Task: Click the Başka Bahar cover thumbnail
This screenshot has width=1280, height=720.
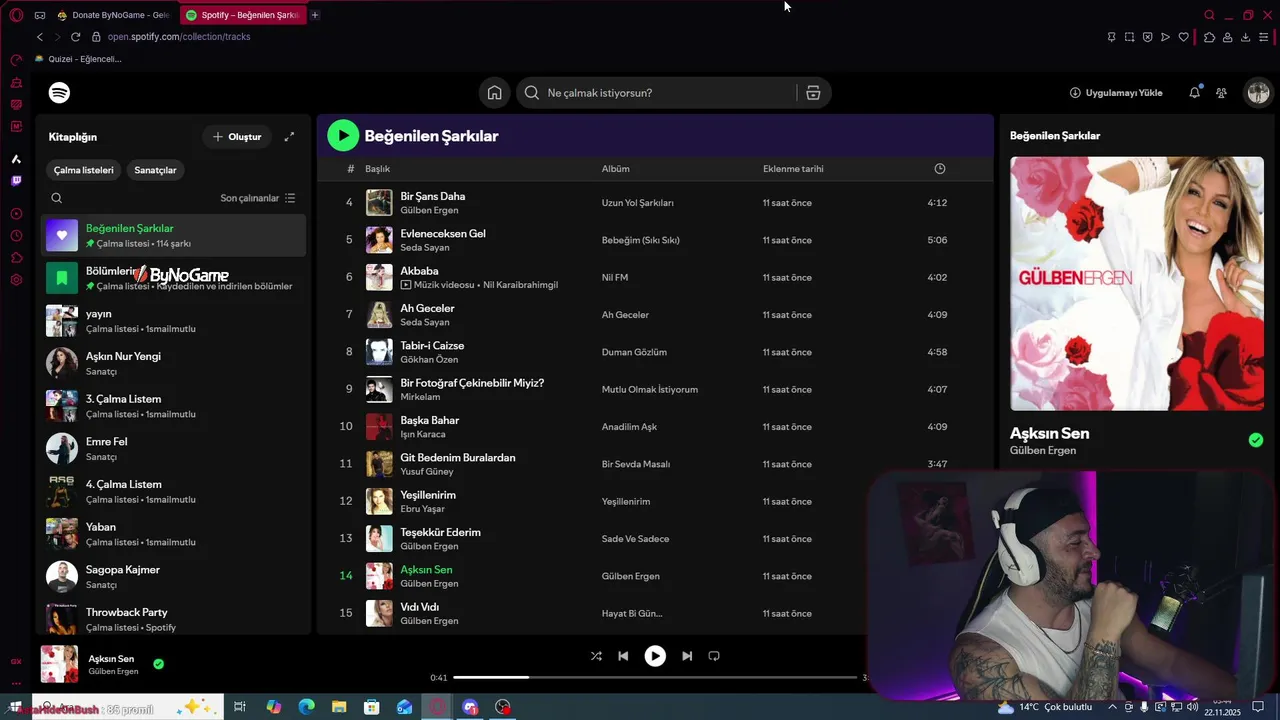Action: tap(379, 427)
